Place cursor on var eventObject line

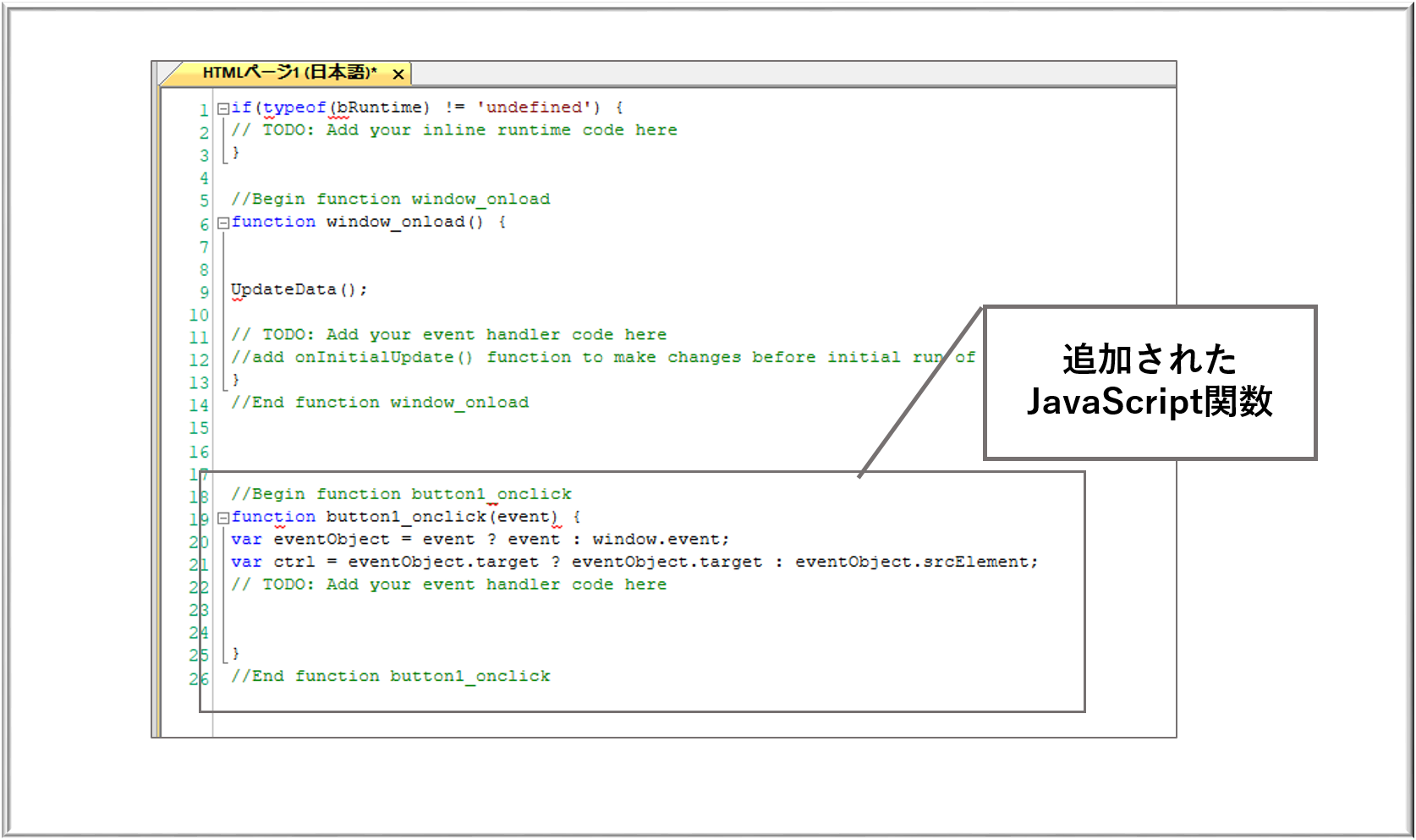[480, 540]
